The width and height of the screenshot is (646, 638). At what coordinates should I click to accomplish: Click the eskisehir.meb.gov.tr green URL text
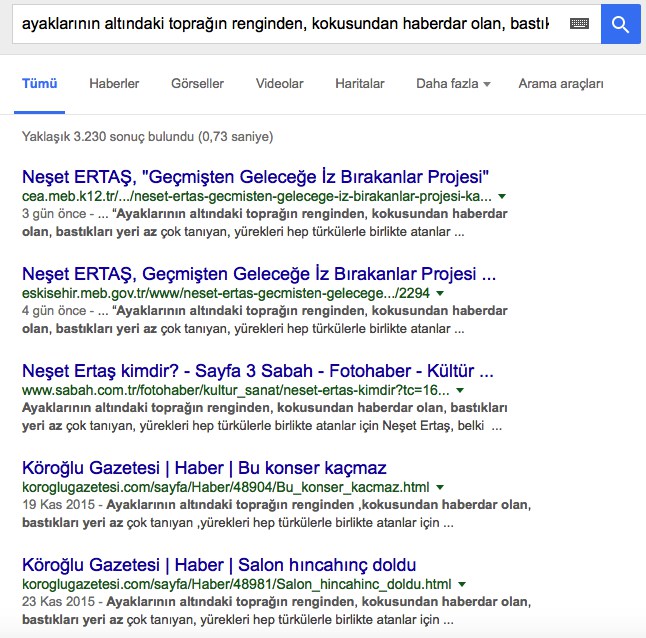coord(226,293)
